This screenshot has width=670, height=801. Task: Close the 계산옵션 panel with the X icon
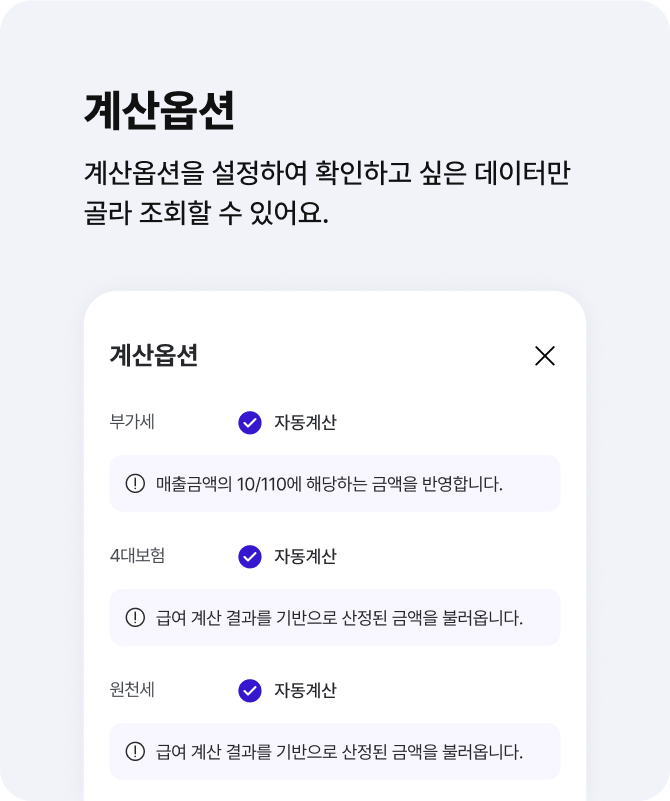[x=545, y=356]
